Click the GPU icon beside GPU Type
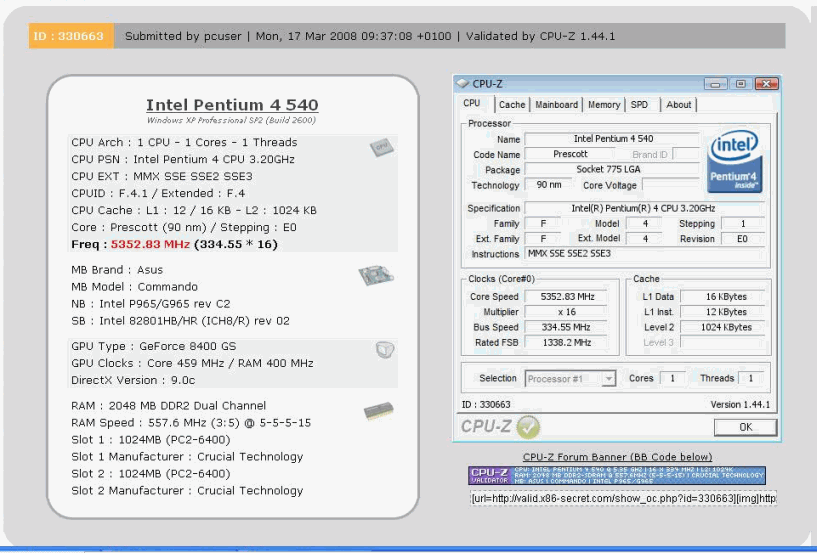Image resolution: width=817 pixels, height=553 pixels. tap(385, 349)
